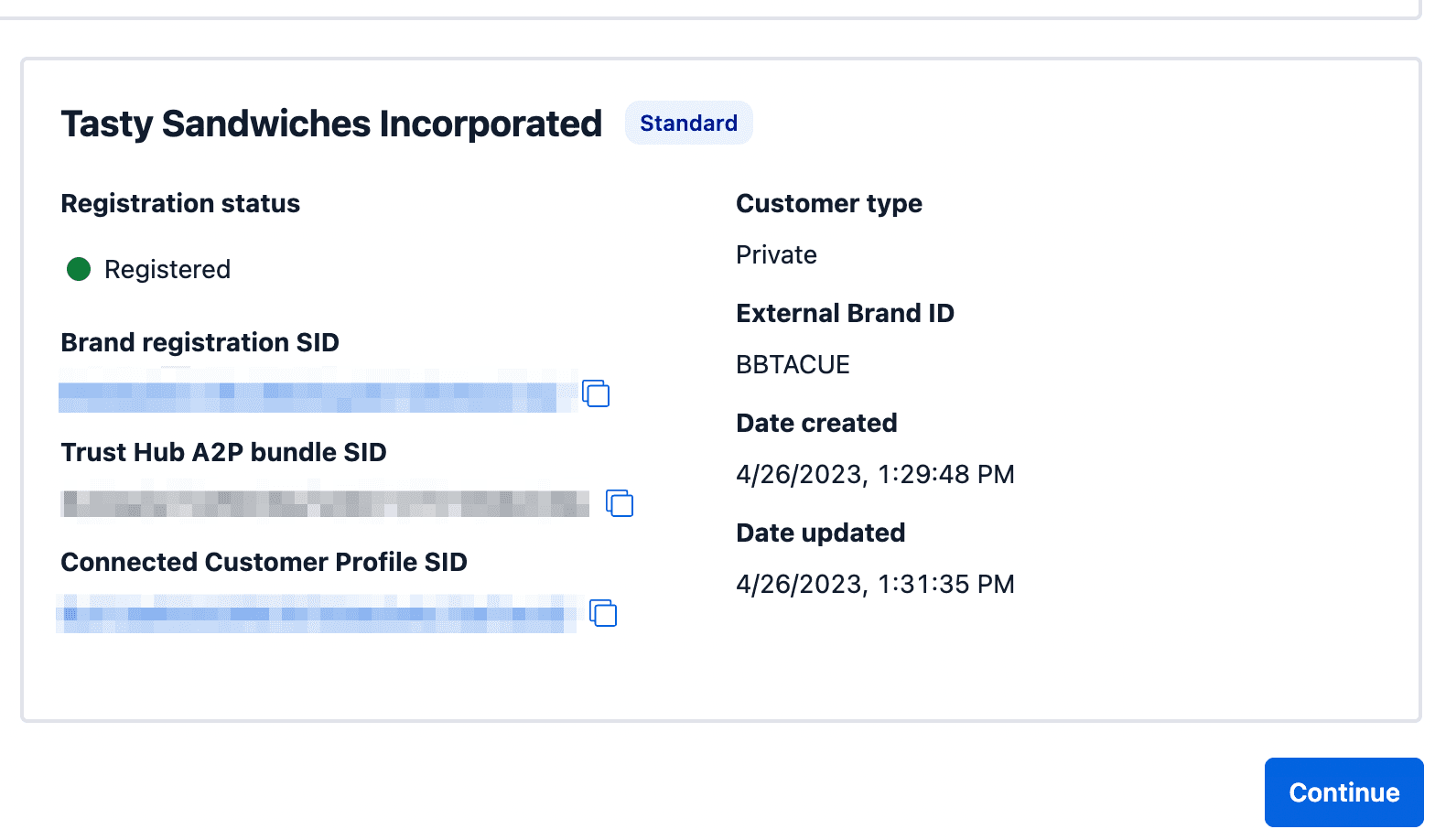The image size is (1435, 840).
Task: Click the date created timestamp 1:29:48 PM
Action: click(875, 475)
